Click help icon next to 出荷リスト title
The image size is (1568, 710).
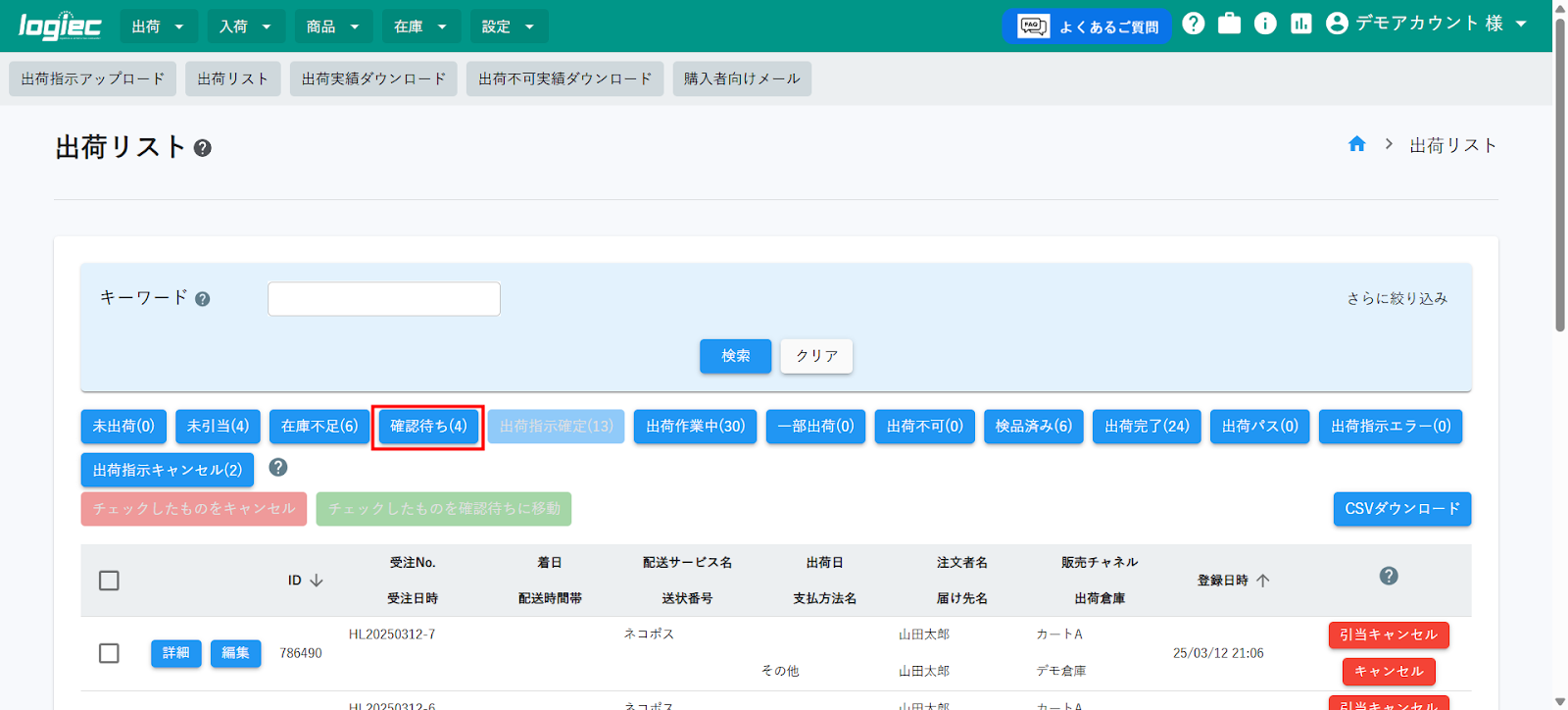tap(203, 148)
